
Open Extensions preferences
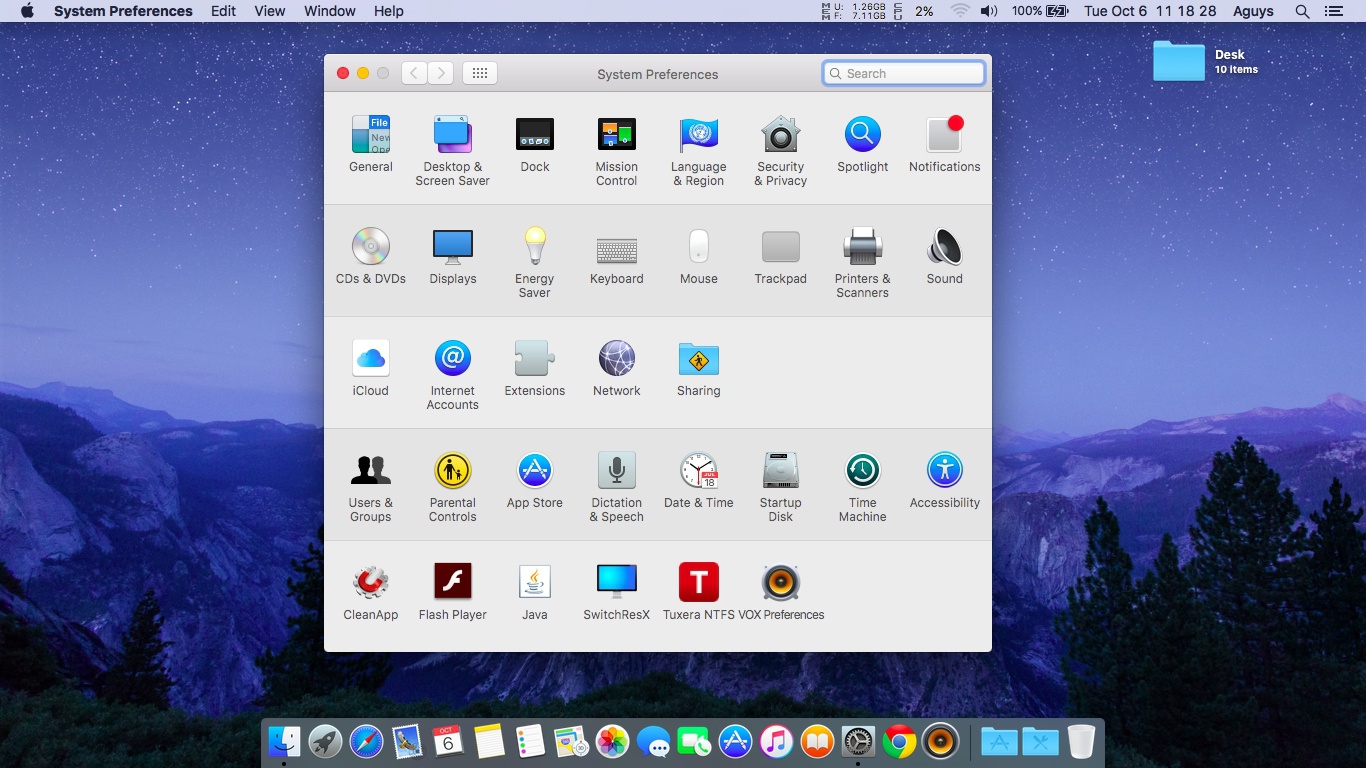coord(535,369)
